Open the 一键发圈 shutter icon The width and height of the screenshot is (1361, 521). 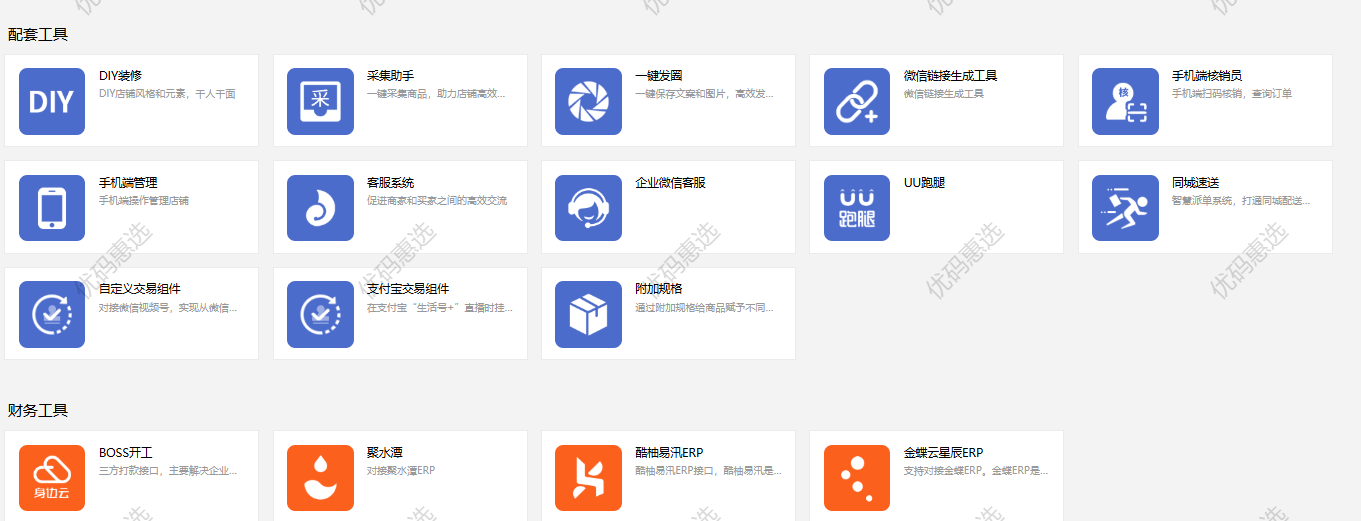tap(588, 101)
